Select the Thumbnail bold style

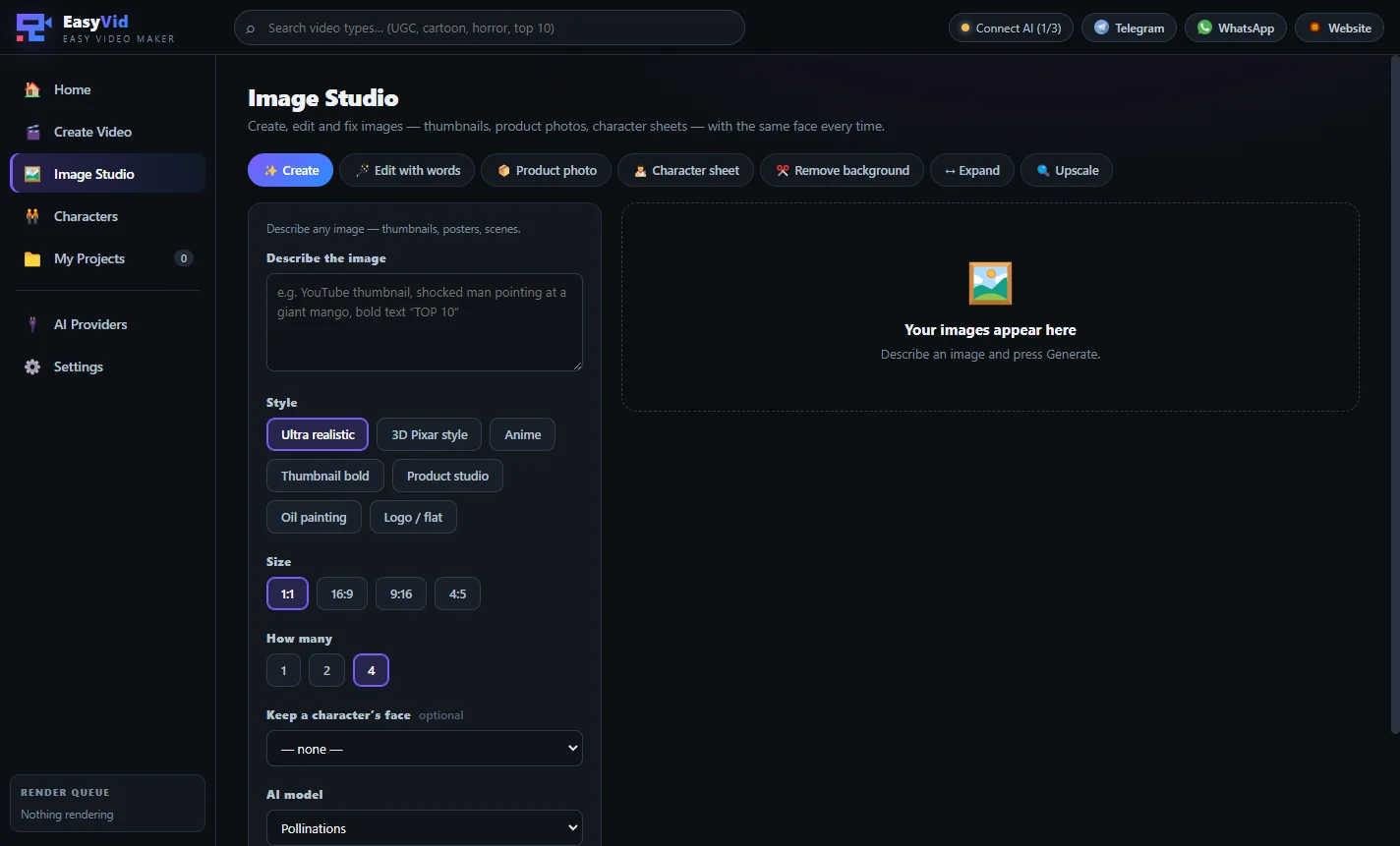click(x=325, y=476)
